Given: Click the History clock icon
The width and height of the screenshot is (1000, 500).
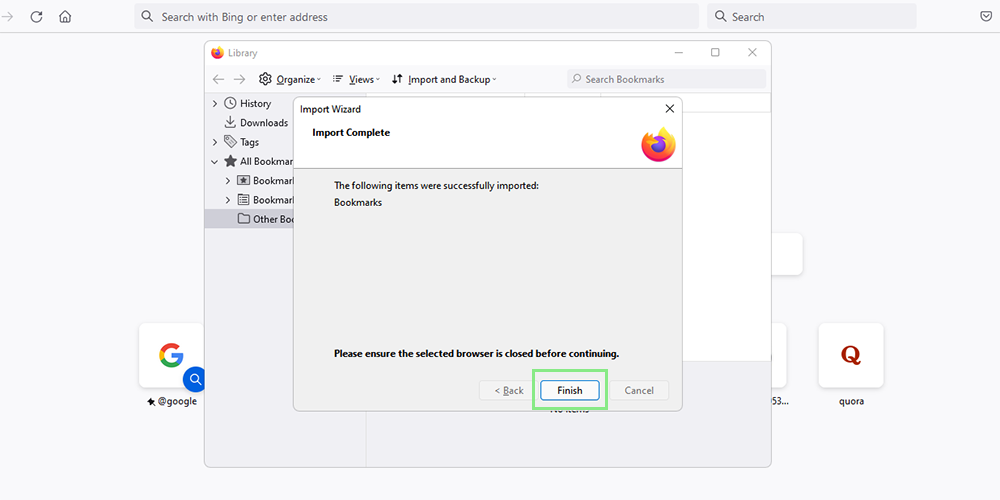Looking at the screenshot, I should point(230,103).
